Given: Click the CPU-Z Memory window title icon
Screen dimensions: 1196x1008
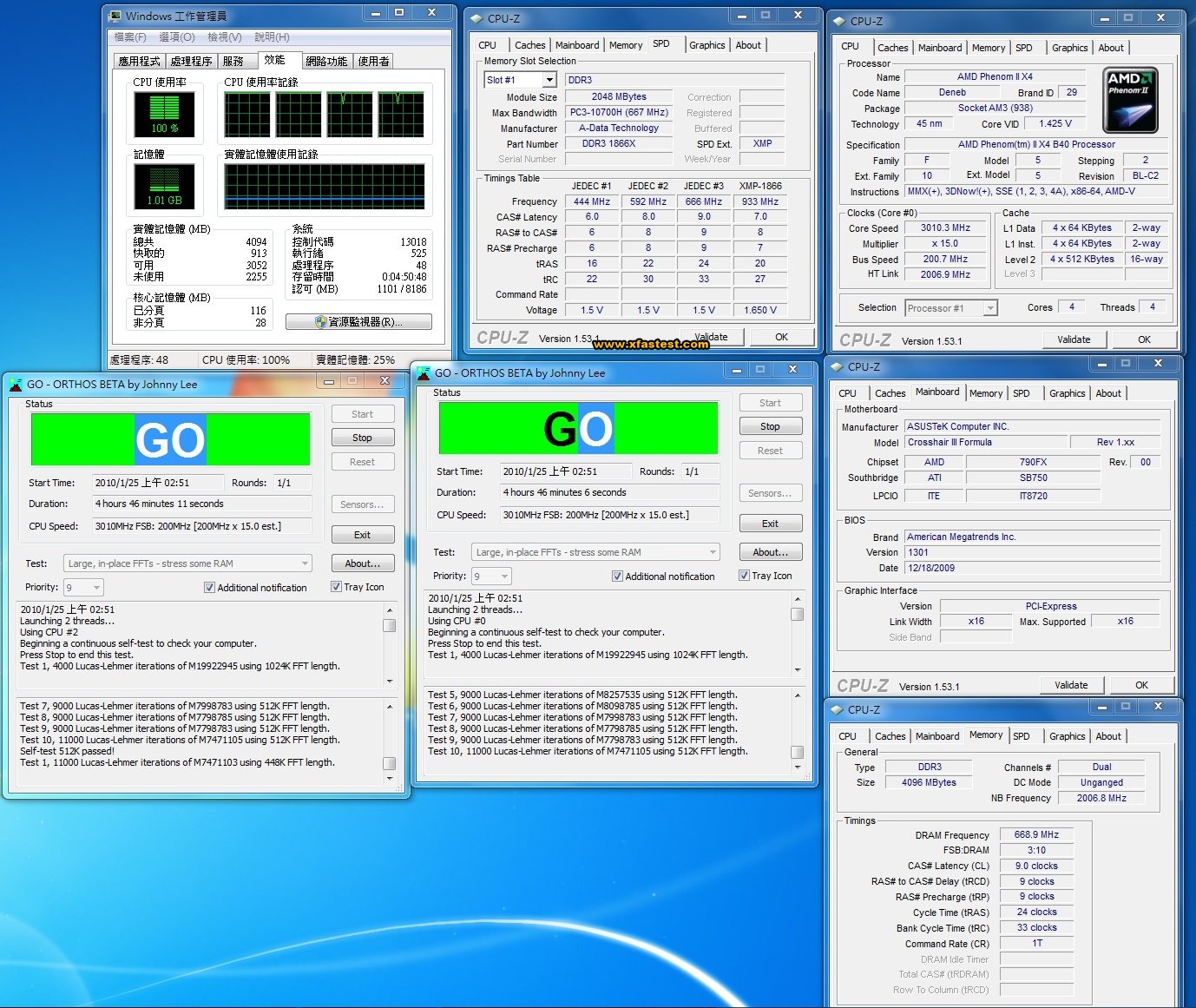Looking at the screenshot, I should 836,709.
